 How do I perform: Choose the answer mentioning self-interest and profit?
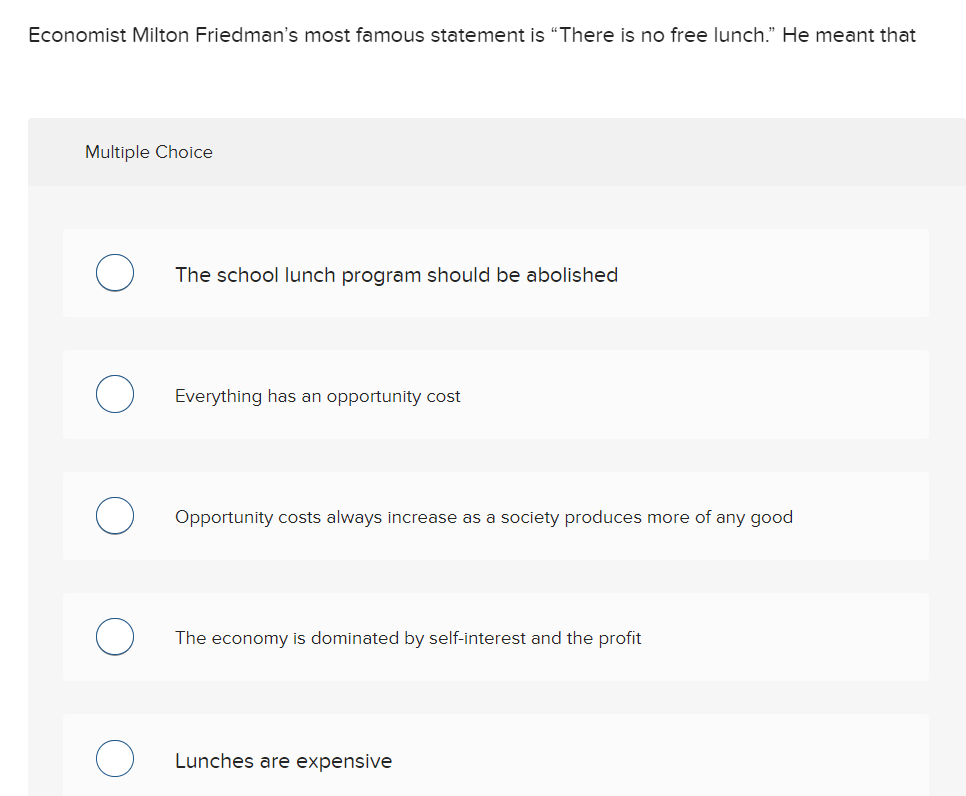tap(408, 638)
